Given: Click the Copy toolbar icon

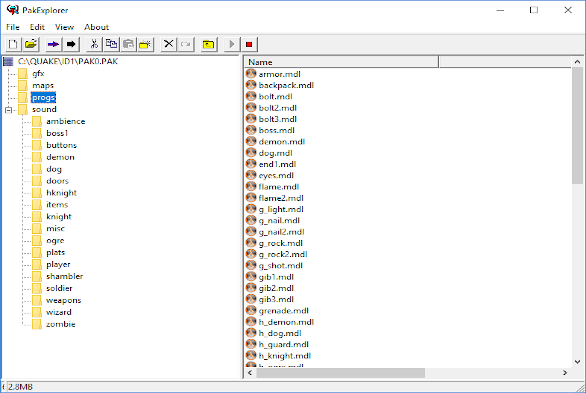Looking at the screenshot, I should [111, 44].
